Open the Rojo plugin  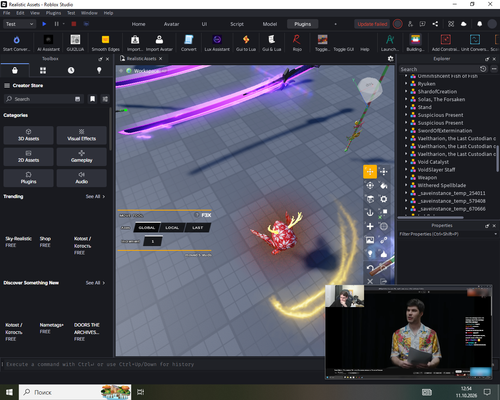pyautogui.click(x=297, y=43)
